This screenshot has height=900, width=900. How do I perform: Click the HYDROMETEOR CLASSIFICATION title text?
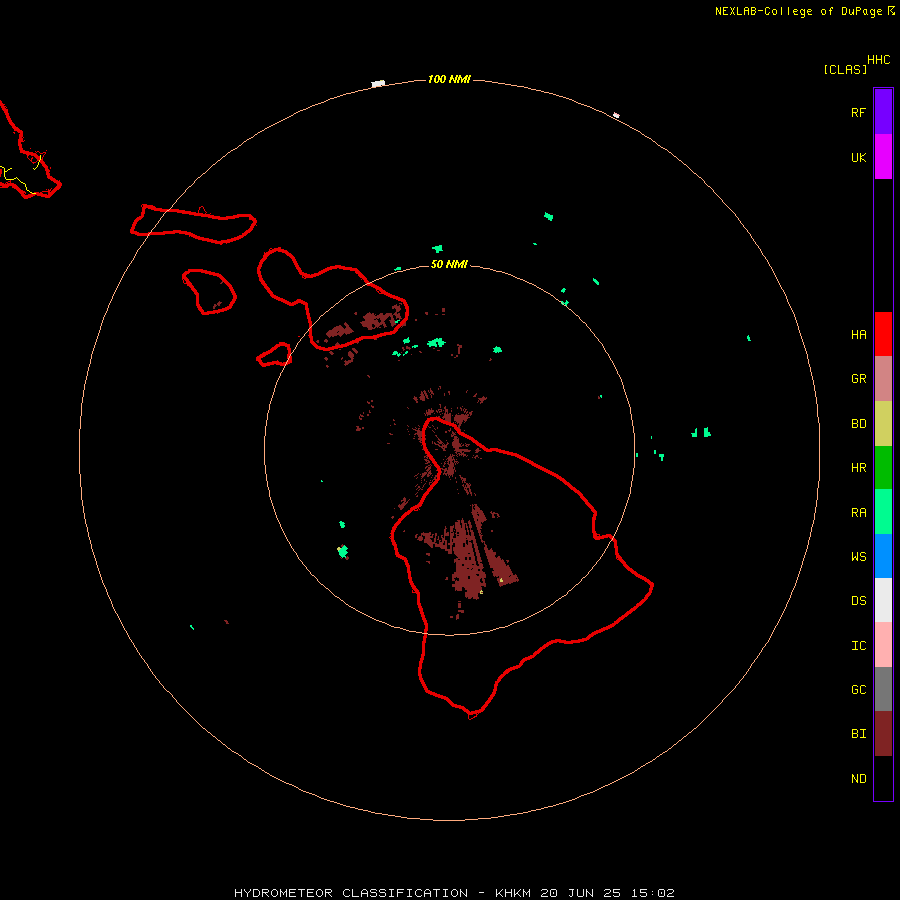[351, 893]
